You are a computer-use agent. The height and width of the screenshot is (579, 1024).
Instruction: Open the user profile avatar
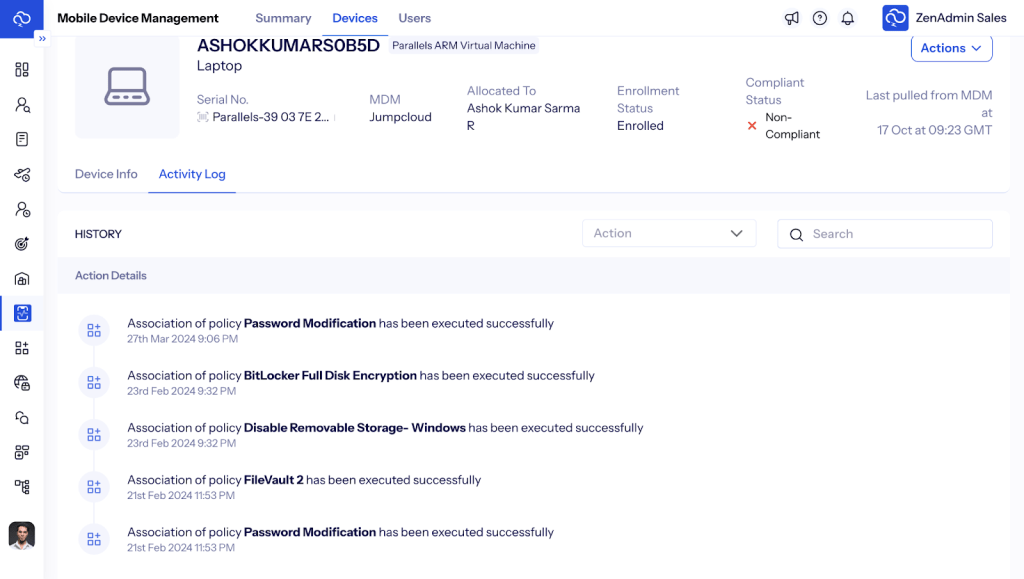(22, 535)
